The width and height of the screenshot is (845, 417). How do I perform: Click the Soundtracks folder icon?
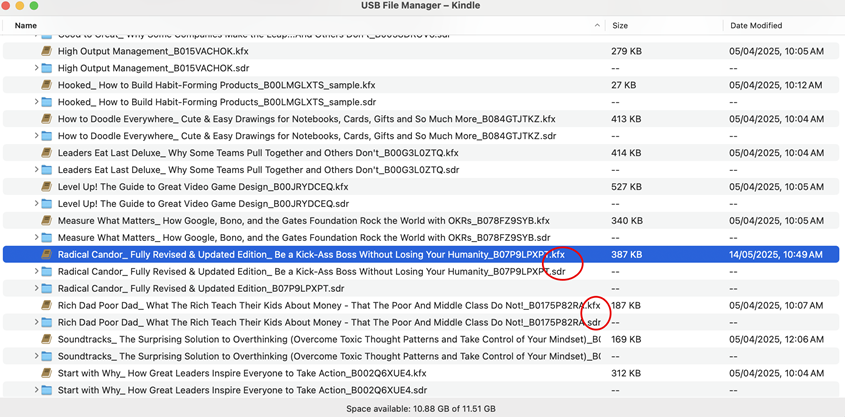click(x=46, y=356)
